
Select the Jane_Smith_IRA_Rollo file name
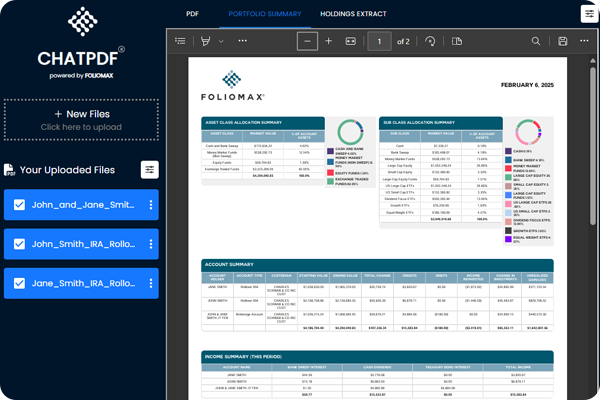(x=83, y=283)
